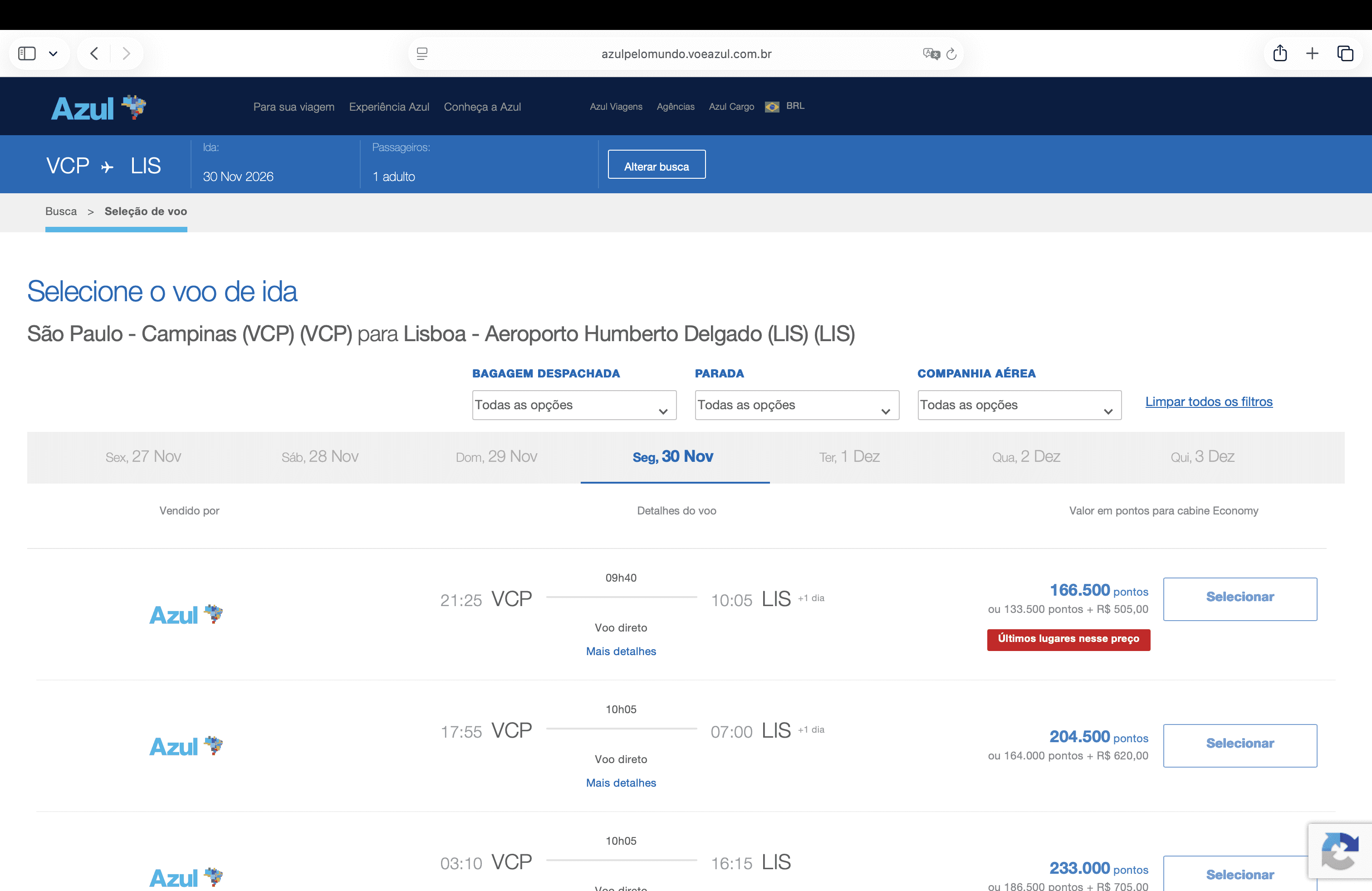Image resolution: width=1372 pixels, height=891 pixels.
Task: Open the Azul Cargo link
Action: pyautogui.click(x=731, y=107)
